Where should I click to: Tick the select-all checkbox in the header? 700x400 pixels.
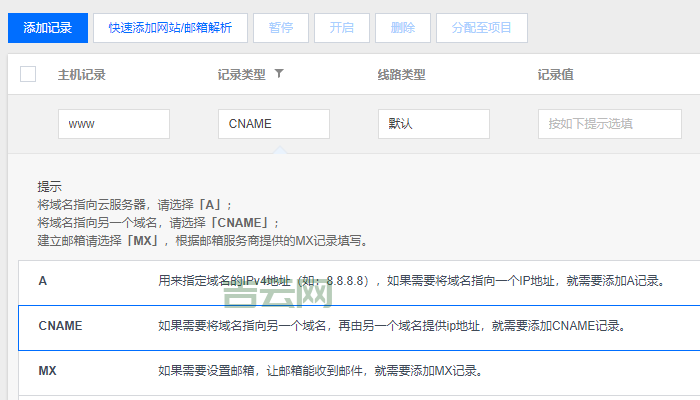click(28, 74)
